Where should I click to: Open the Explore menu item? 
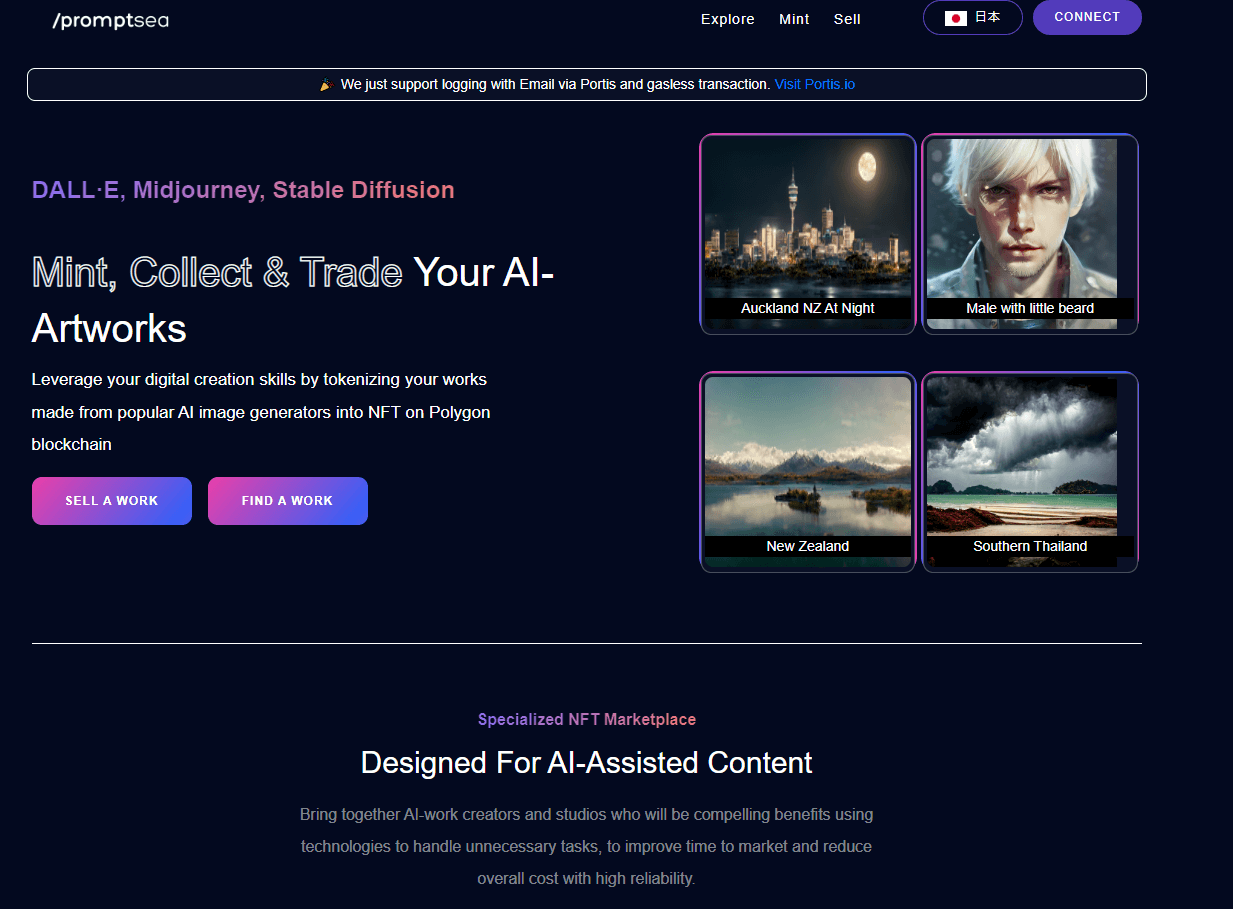(727, 19)
